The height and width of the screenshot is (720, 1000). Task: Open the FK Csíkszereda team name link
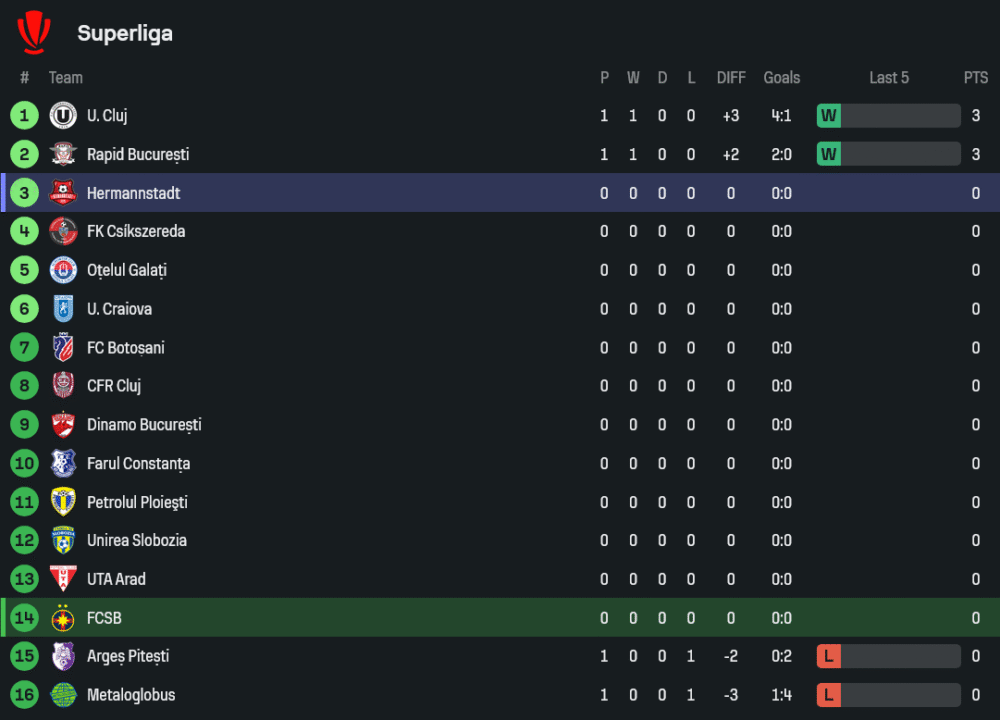click(x=136, y=232)
